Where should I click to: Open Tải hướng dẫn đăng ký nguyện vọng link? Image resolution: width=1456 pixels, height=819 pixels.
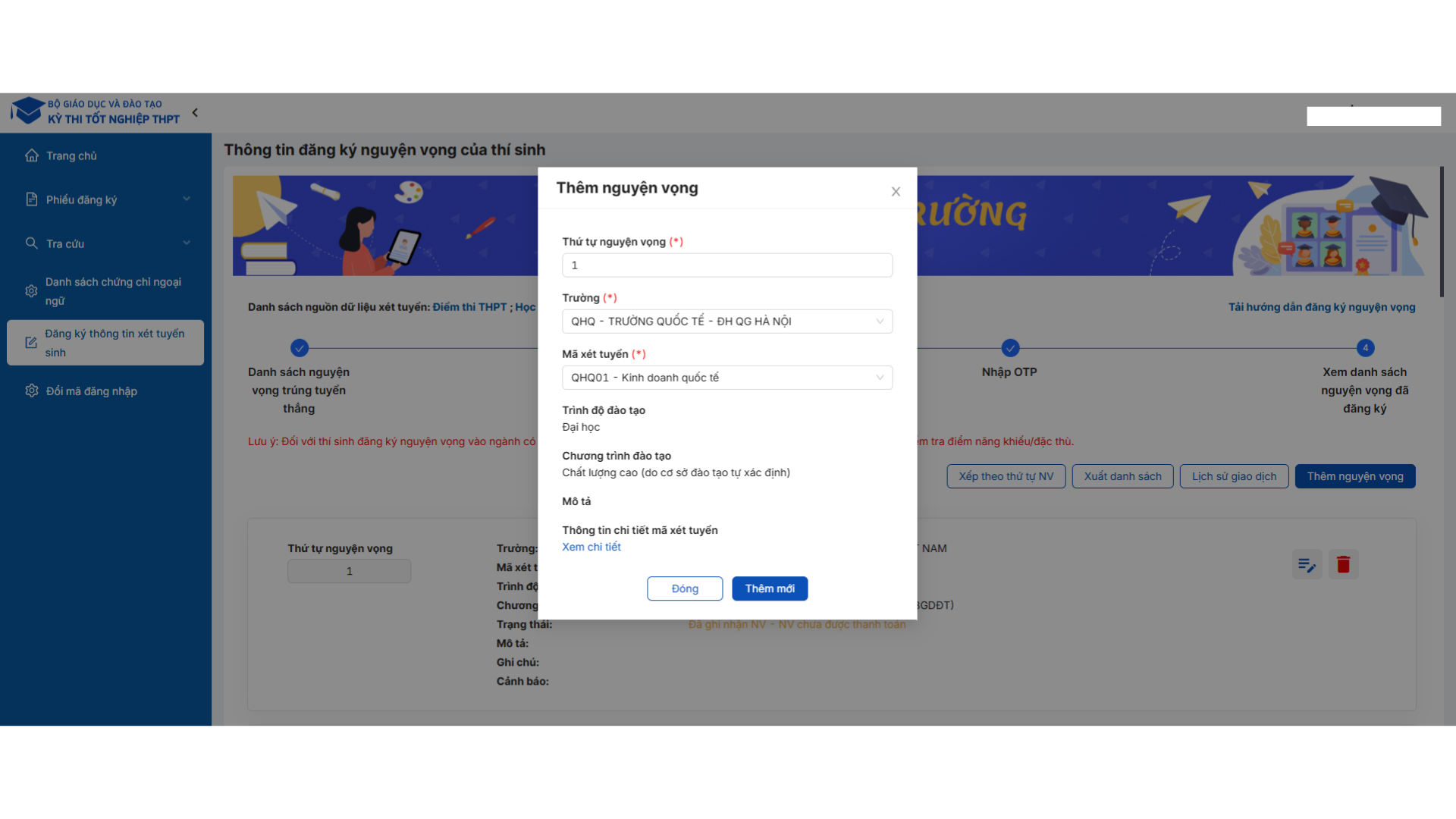click(x=1322, y=307)
